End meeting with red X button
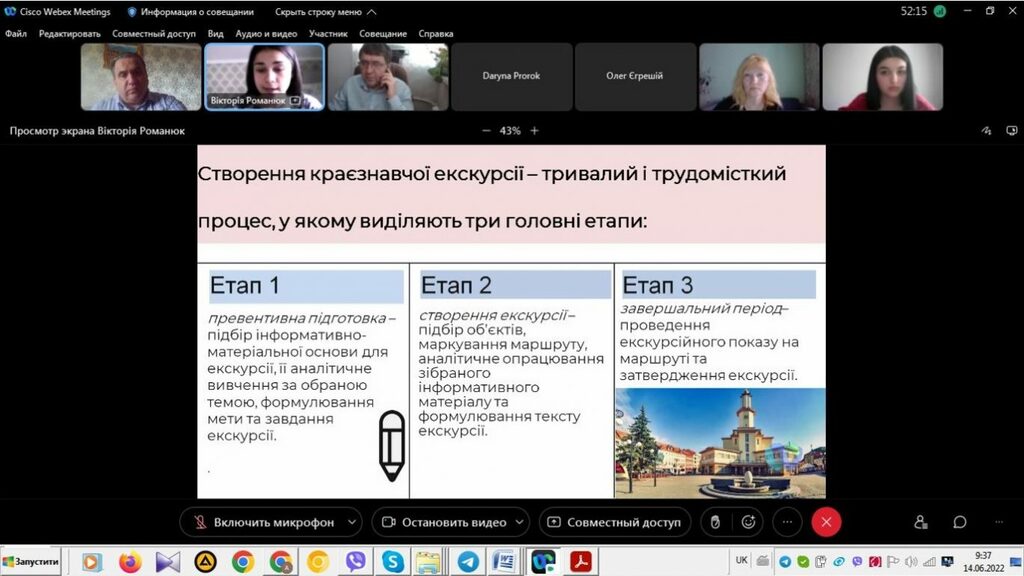Viewport: 1024px width, 576px height. [826, 522]
